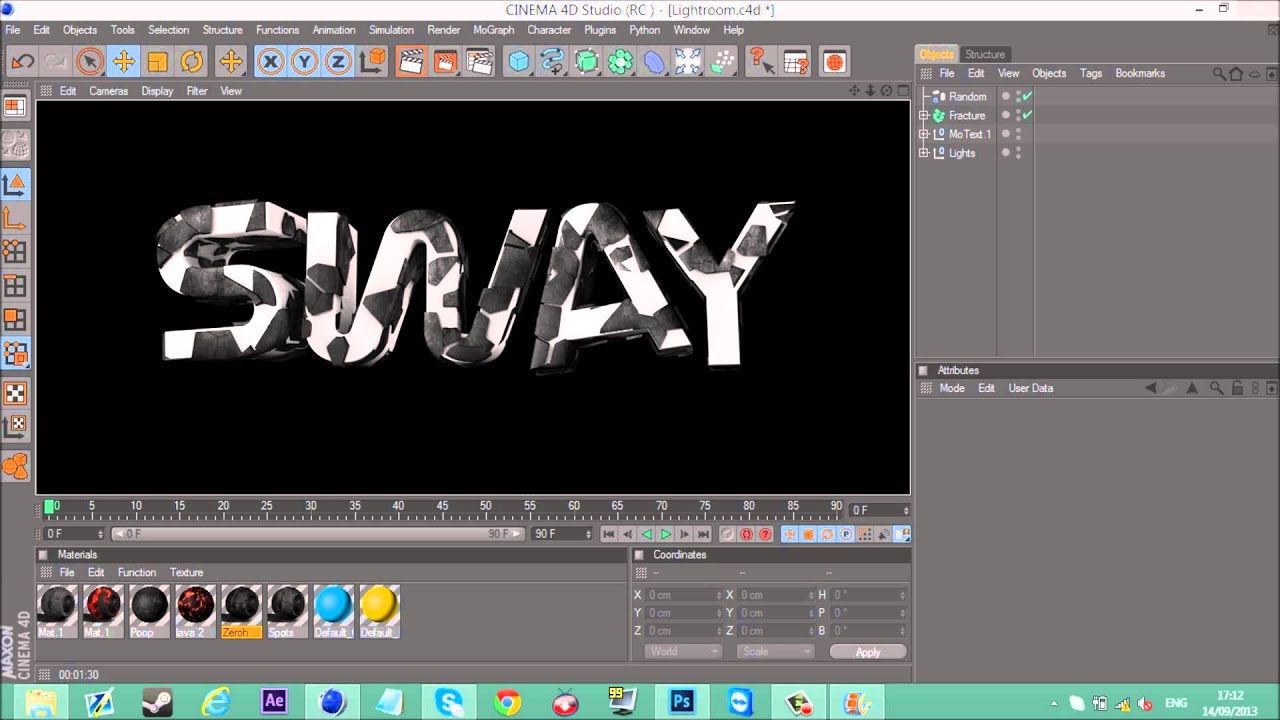Activate the Rotate tool

192,62
